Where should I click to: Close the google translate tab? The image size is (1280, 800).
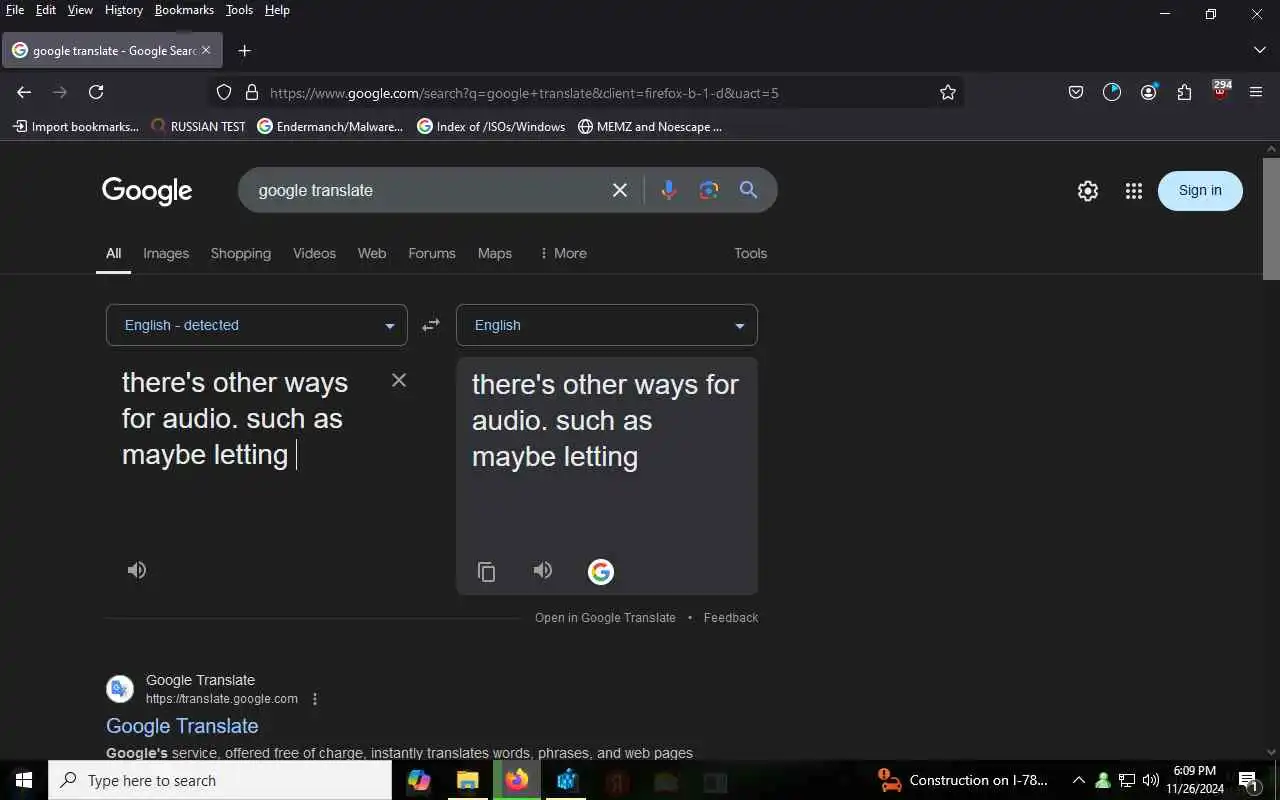tap(206, 50)
